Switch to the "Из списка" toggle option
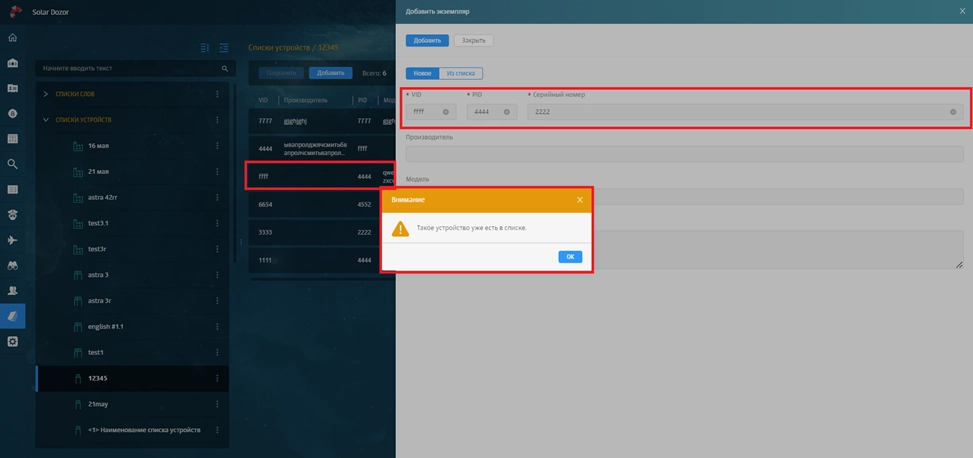 pyautogui.click(x=461, y=73)
